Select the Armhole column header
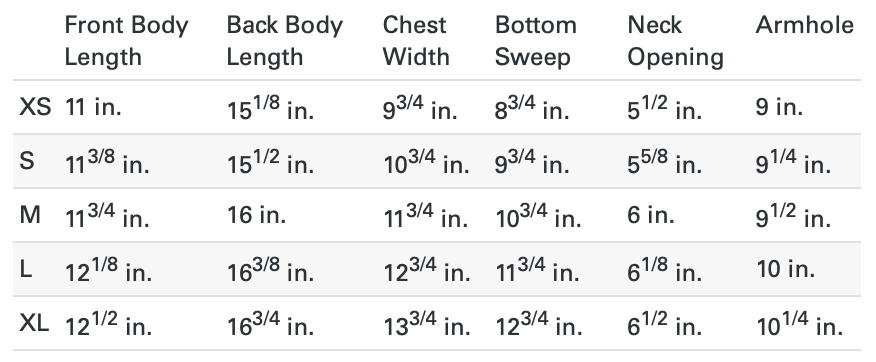 click(x=805, y=25)
